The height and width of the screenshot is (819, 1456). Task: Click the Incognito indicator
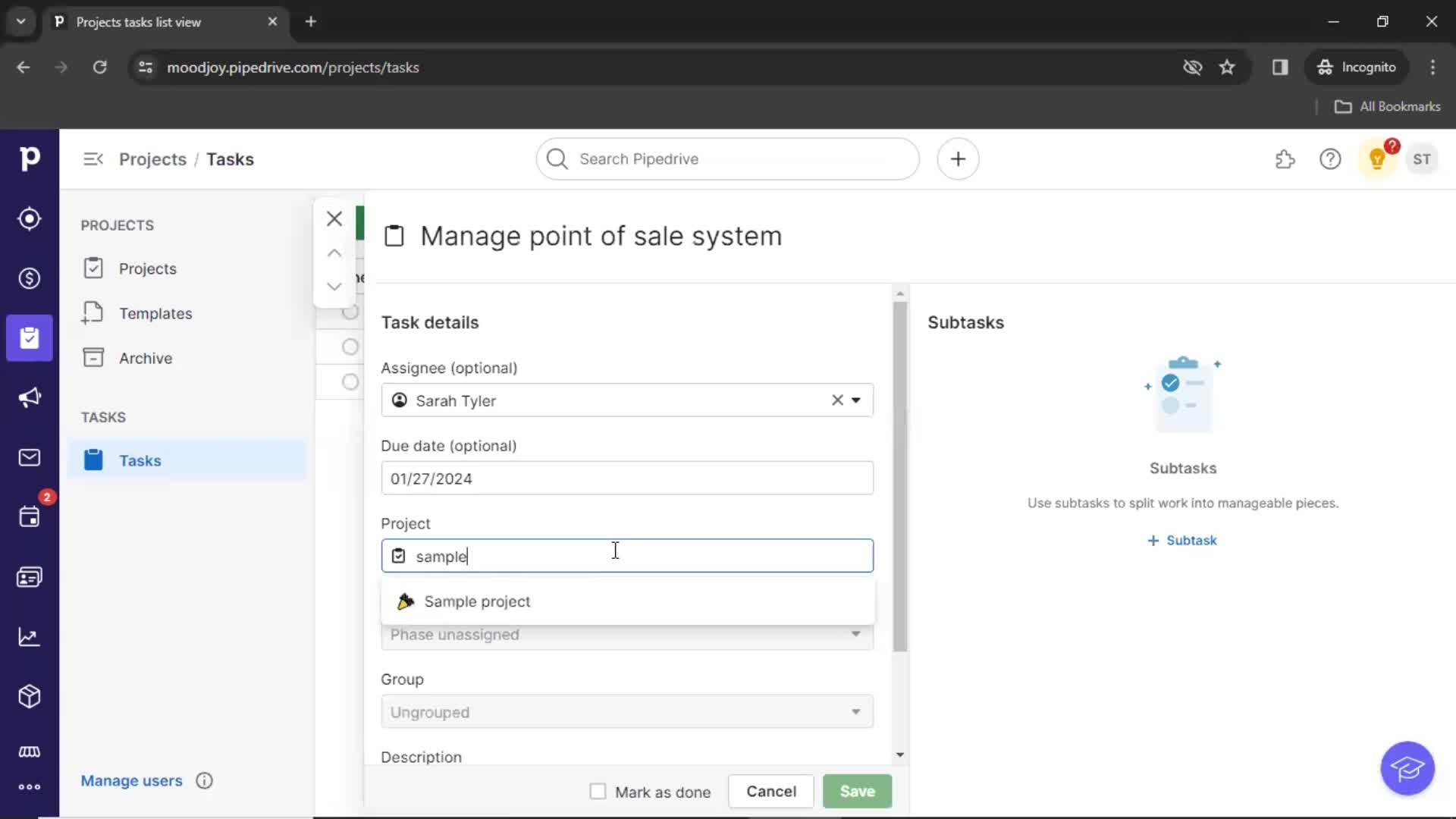tap(1357, 67)
